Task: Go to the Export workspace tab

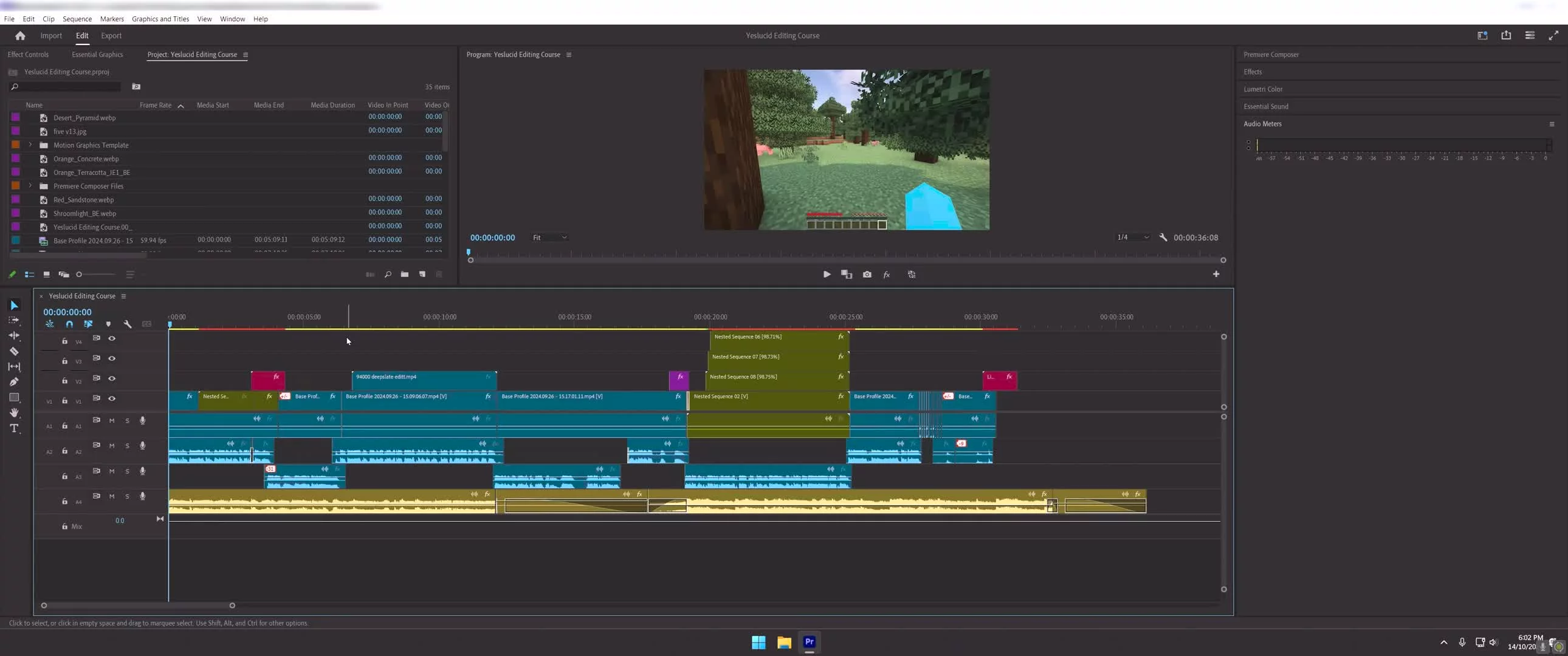Action: pos(111,36)
